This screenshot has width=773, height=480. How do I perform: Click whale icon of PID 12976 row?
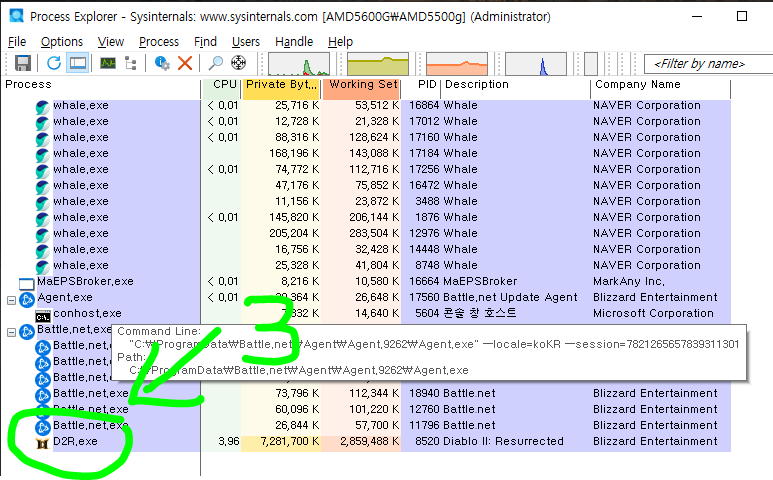pyautogui.click(x=42, y=235)
